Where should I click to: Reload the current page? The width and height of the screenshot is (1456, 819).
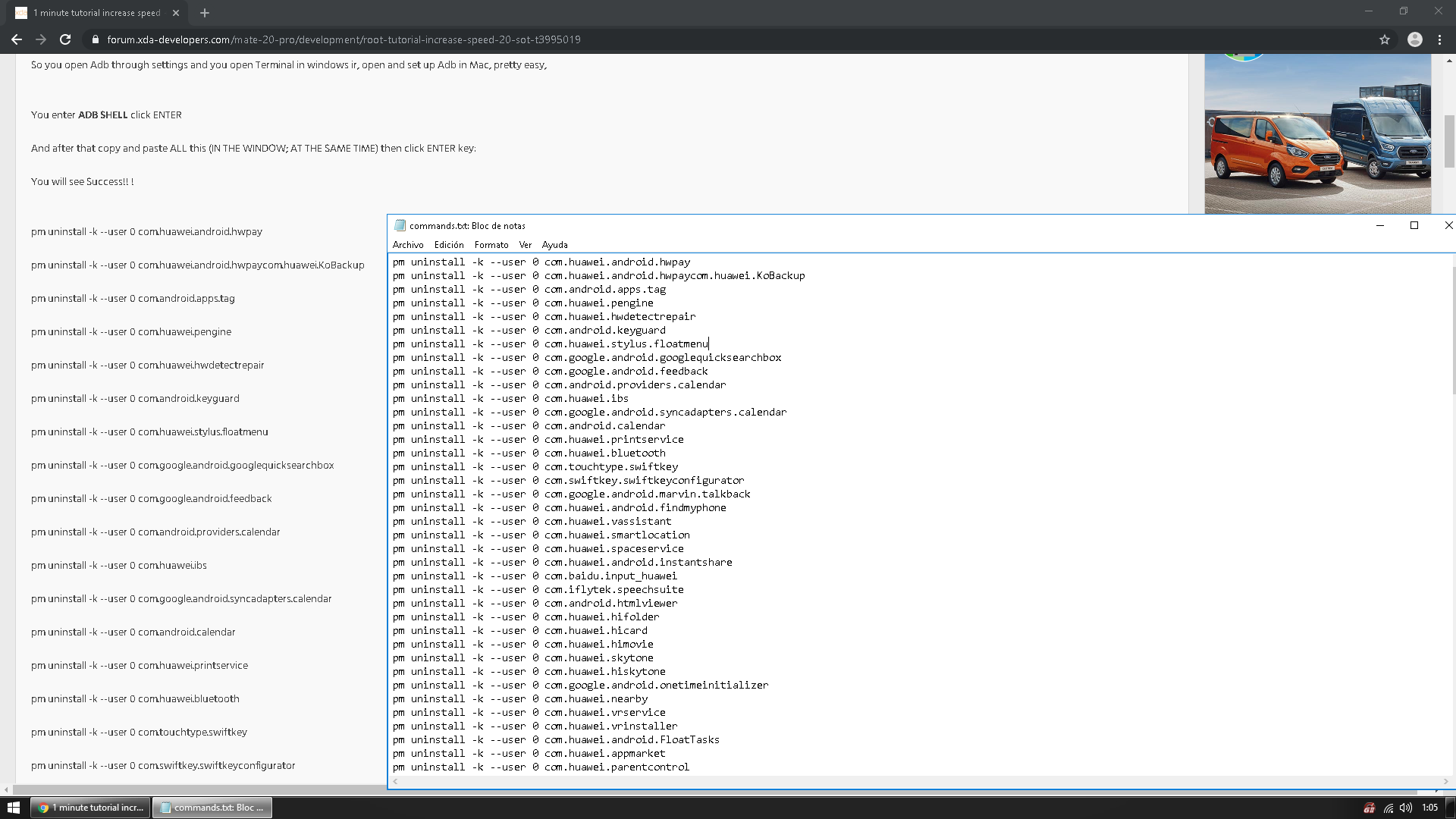click(x=65, y=39)
